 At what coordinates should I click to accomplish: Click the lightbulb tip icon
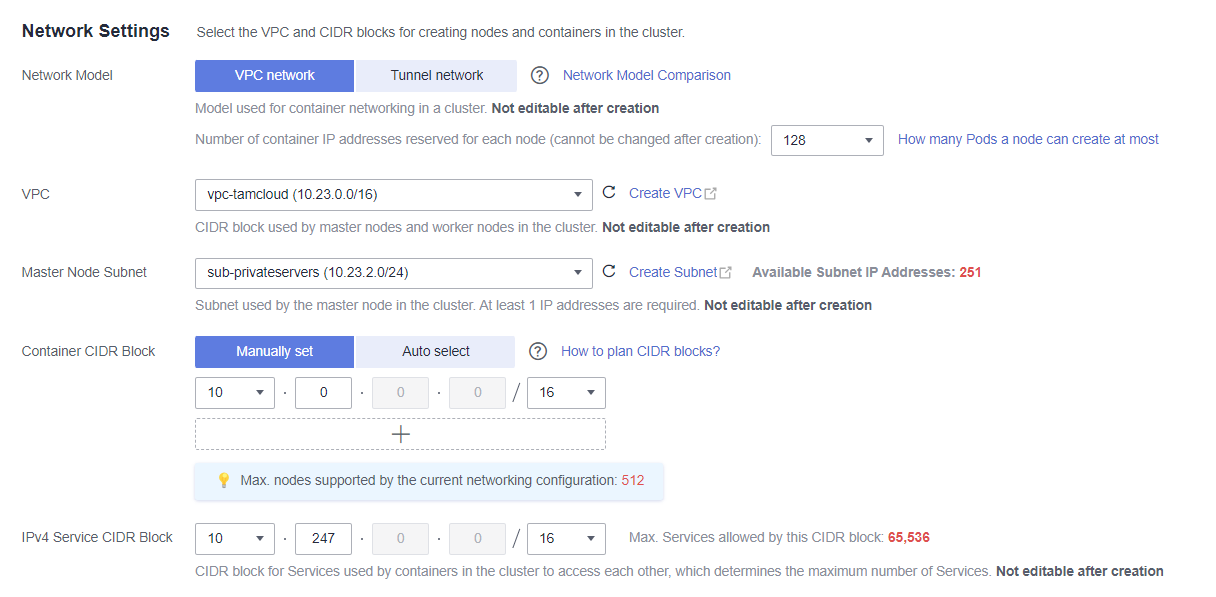223,481
